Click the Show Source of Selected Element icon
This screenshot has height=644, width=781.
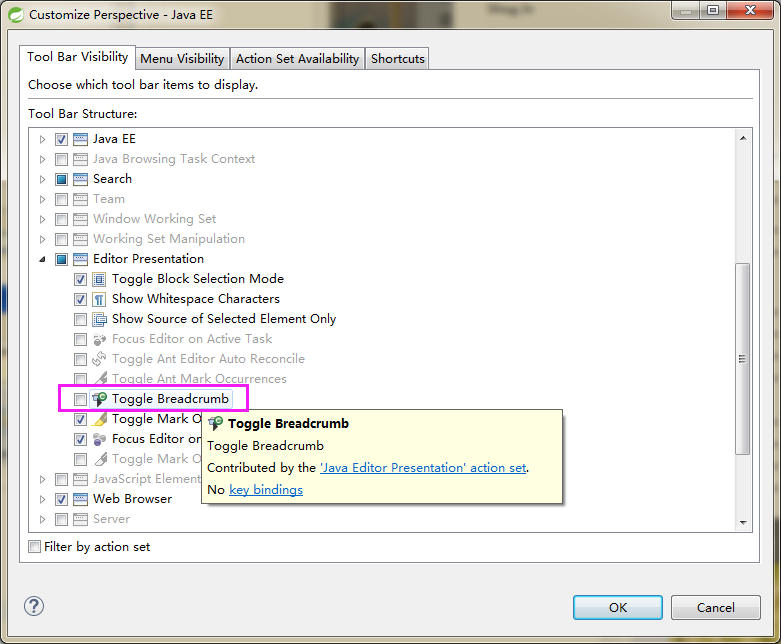click(x=99, y=319)
